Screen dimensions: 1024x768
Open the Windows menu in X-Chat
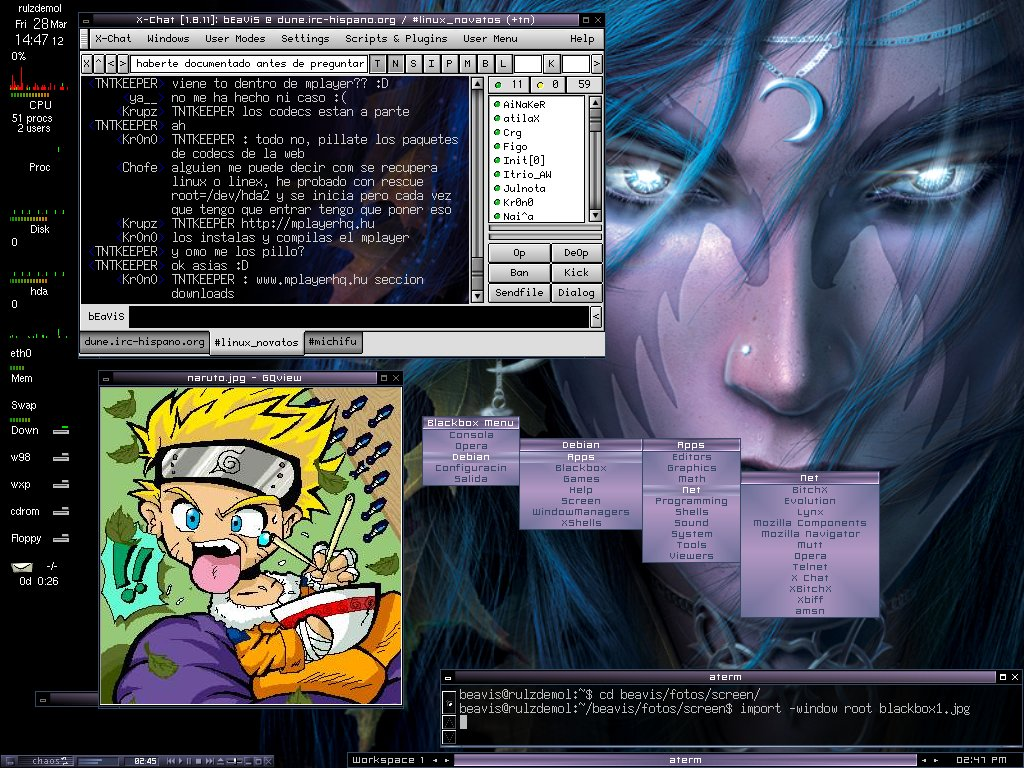pyautogui.click(x=168, y=39)
